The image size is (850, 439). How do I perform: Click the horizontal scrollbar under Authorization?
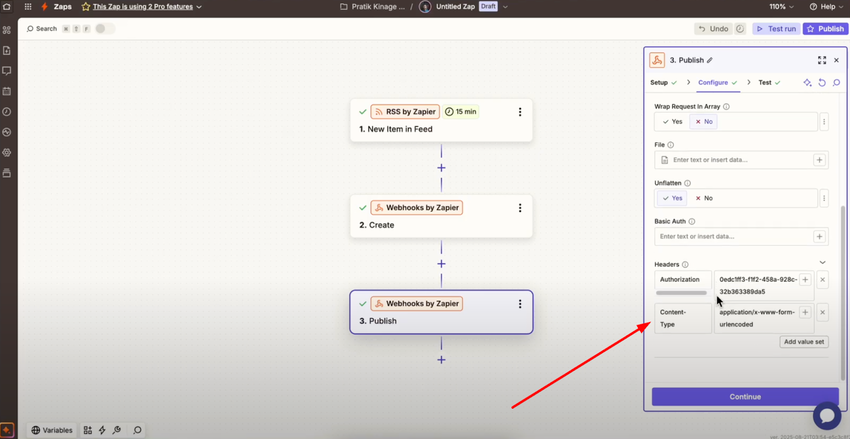681,293
